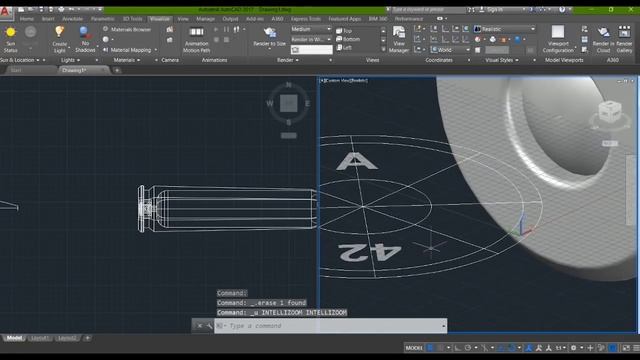Viewport: 640px width, 360px height.
Task: Expand the Sun & Location panel
Action: coord(20,60)
